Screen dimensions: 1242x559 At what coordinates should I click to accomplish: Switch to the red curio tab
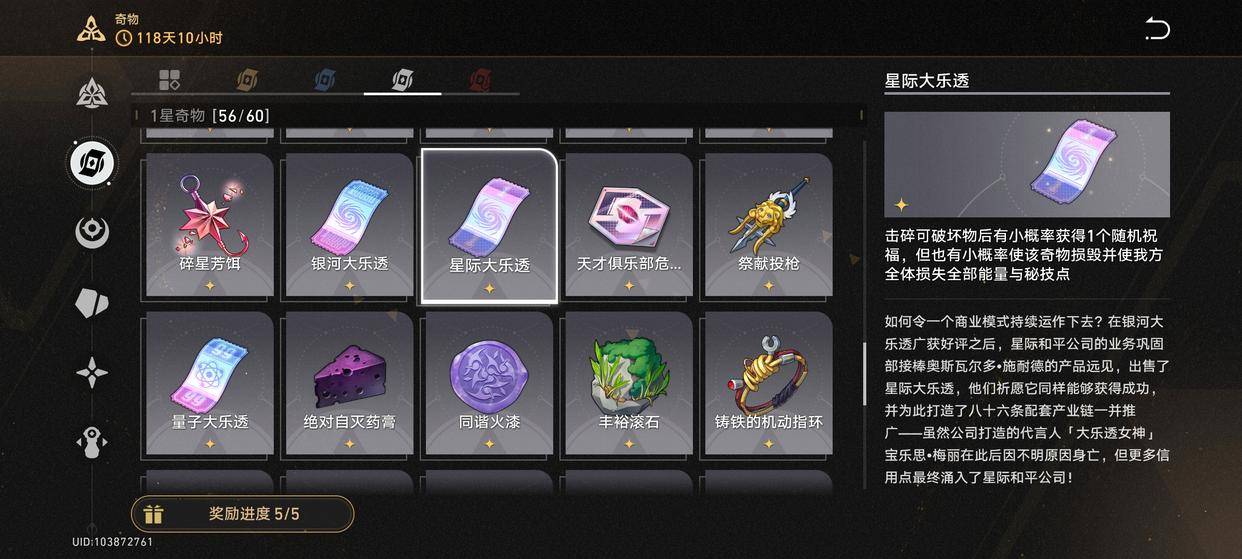point(481,80)
